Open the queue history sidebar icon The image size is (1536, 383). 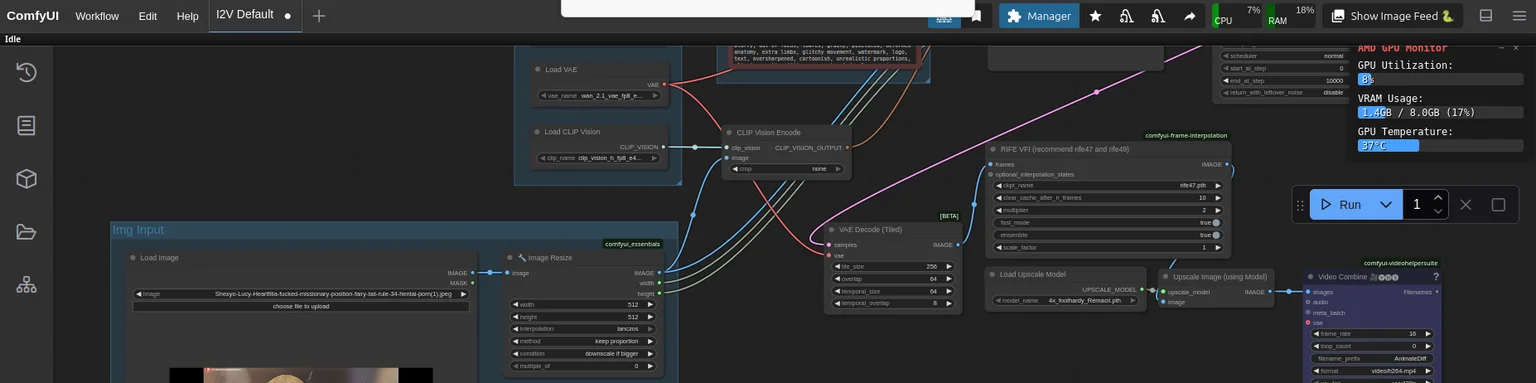[x=27, y=72]
